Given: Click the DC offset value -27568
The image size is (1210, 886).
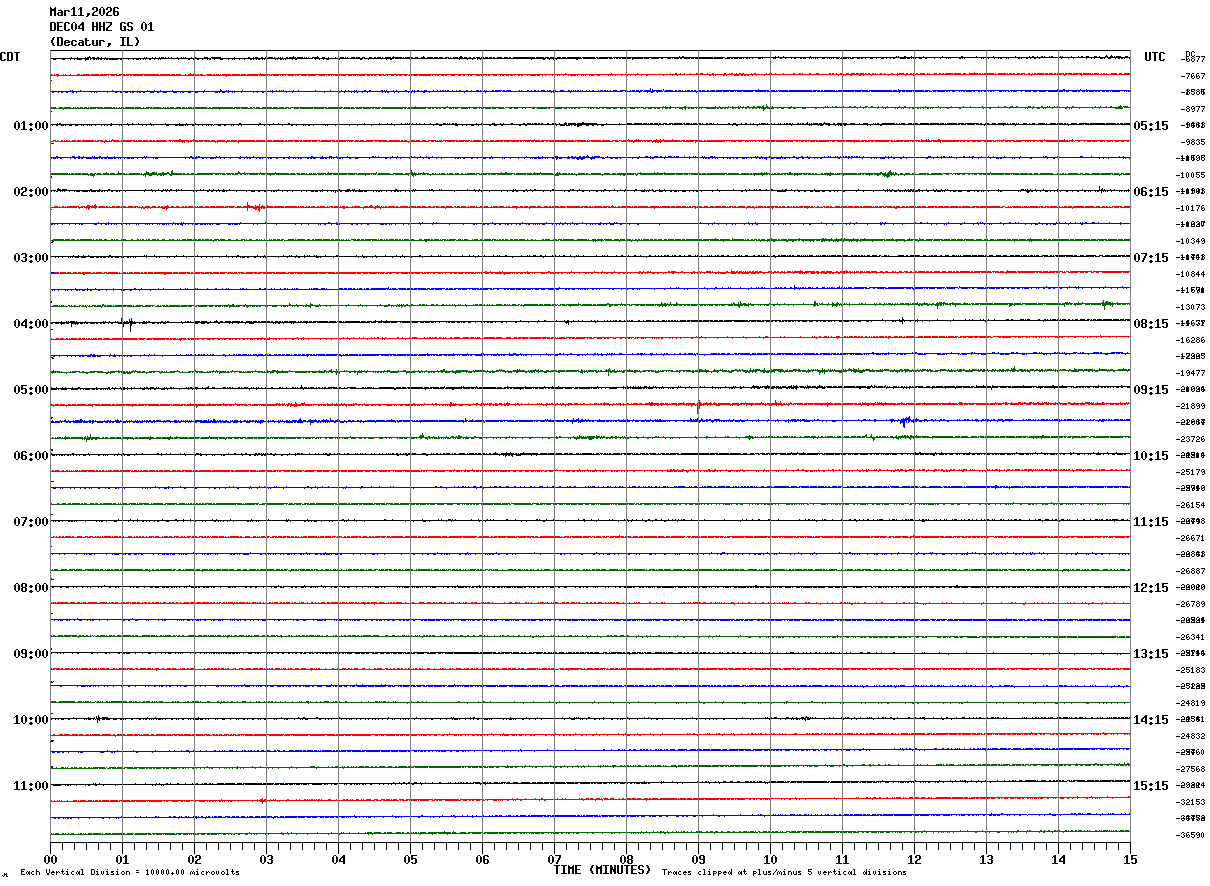Looking at the screenshot, I should click(1192, 769).
